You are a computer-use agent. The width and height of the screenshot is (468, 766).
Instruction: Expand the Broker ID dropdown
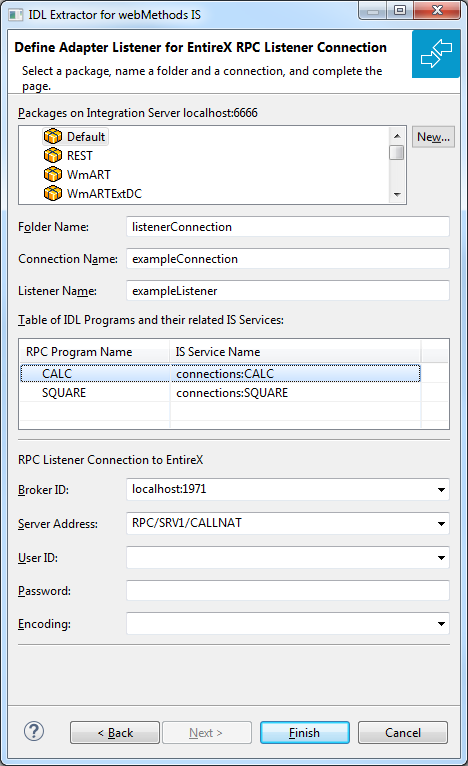(x=441, y=489)
